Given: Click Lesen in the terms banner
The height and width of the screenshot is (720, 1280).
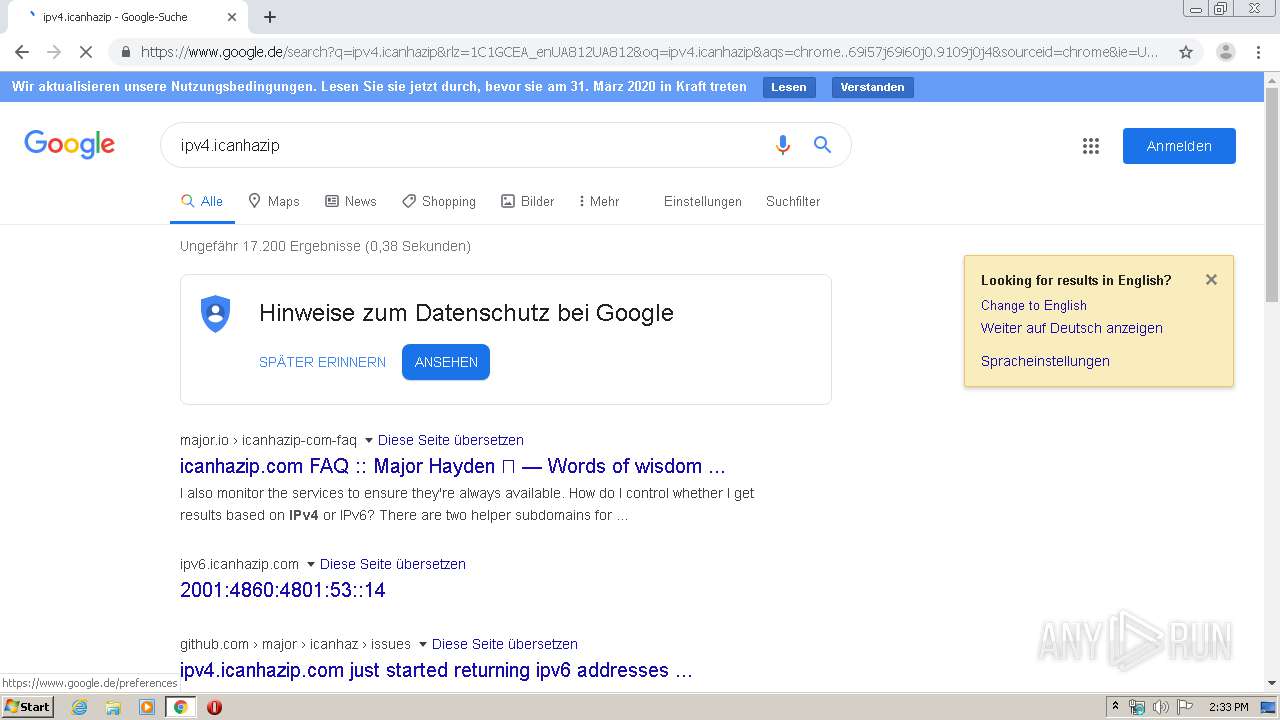Looking at the screenshot, I should (788, 87).
